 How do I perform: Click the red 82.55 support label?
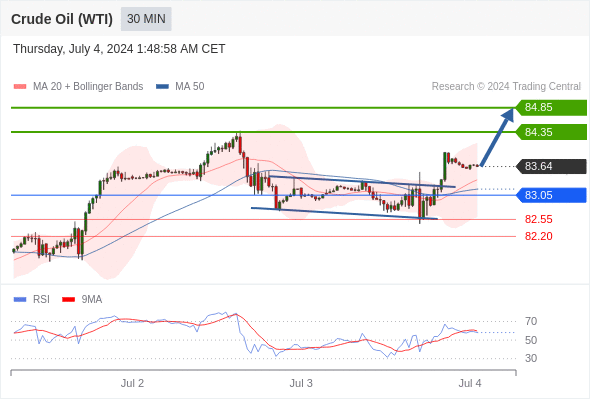[x=538, y=219]
